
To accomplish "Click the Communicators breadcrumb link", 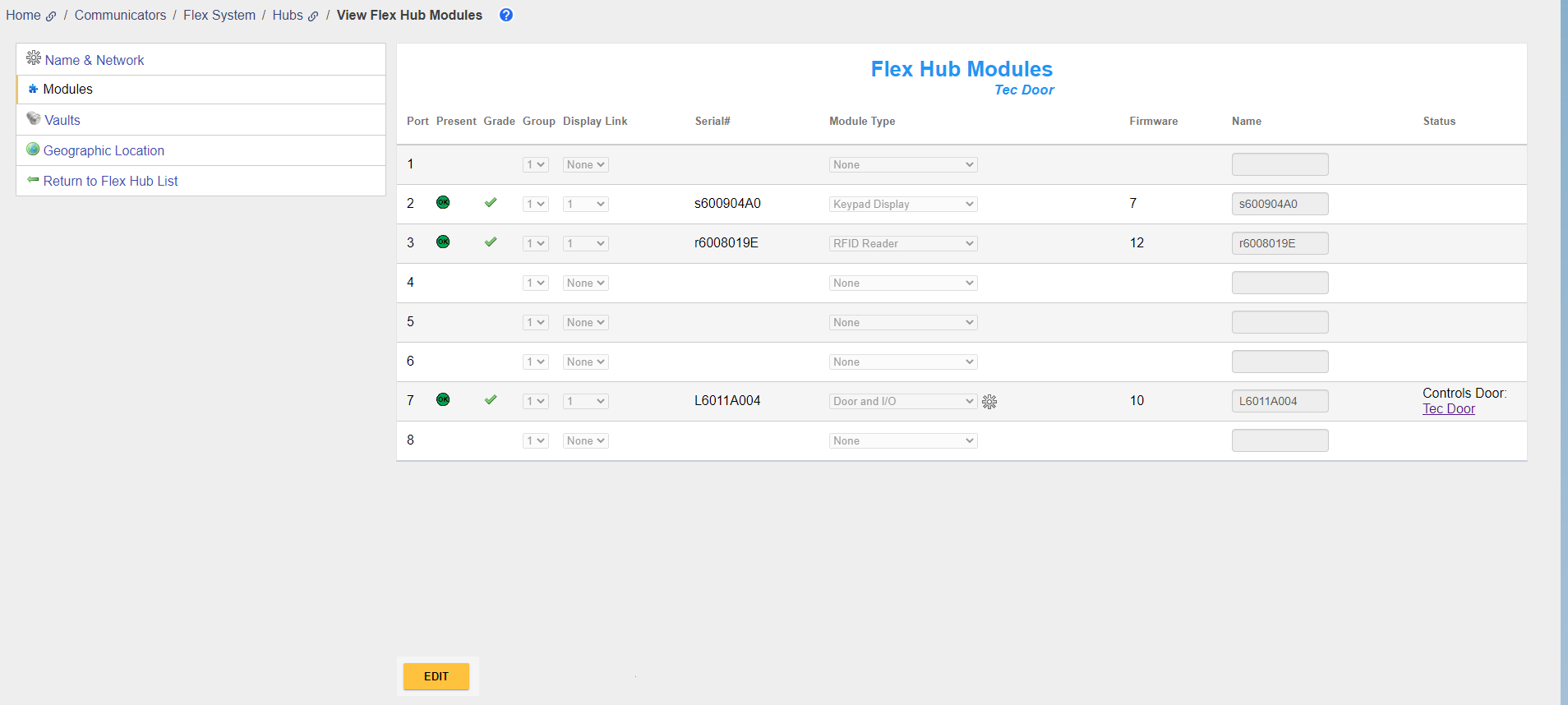I will click(120, 16).
